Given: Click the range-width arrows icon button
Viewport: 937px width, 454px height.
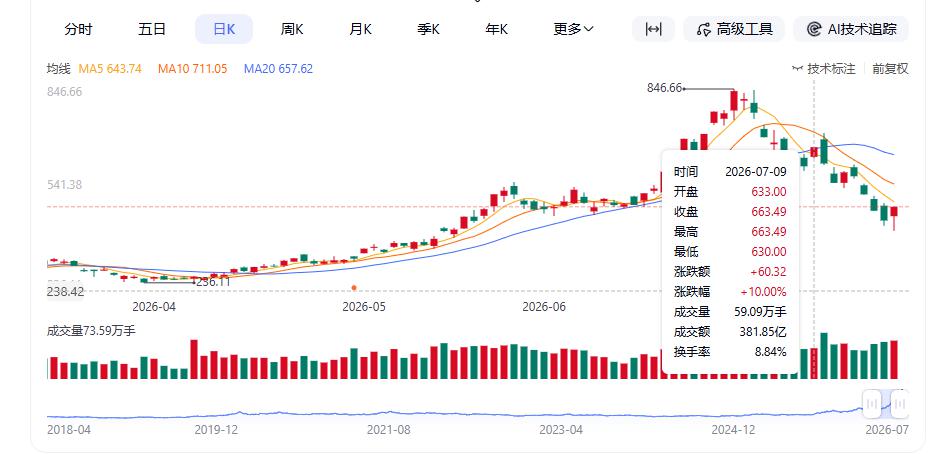Looking at the screenshot, I should click(x=653, y=29).
